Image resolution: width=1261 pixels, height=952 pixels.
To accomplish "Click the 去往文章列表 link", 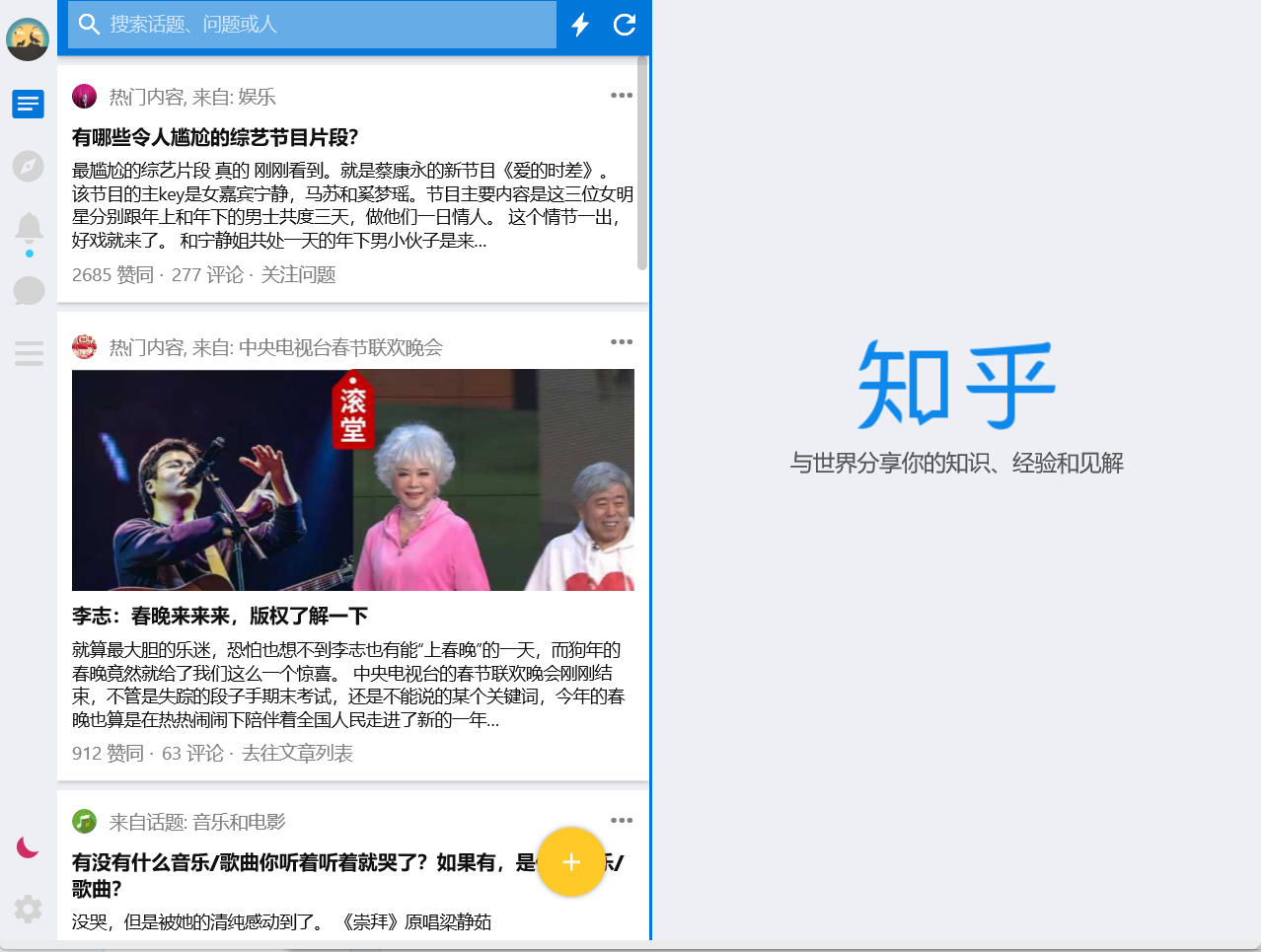I will pyautogui.click(x=296, y=753).
